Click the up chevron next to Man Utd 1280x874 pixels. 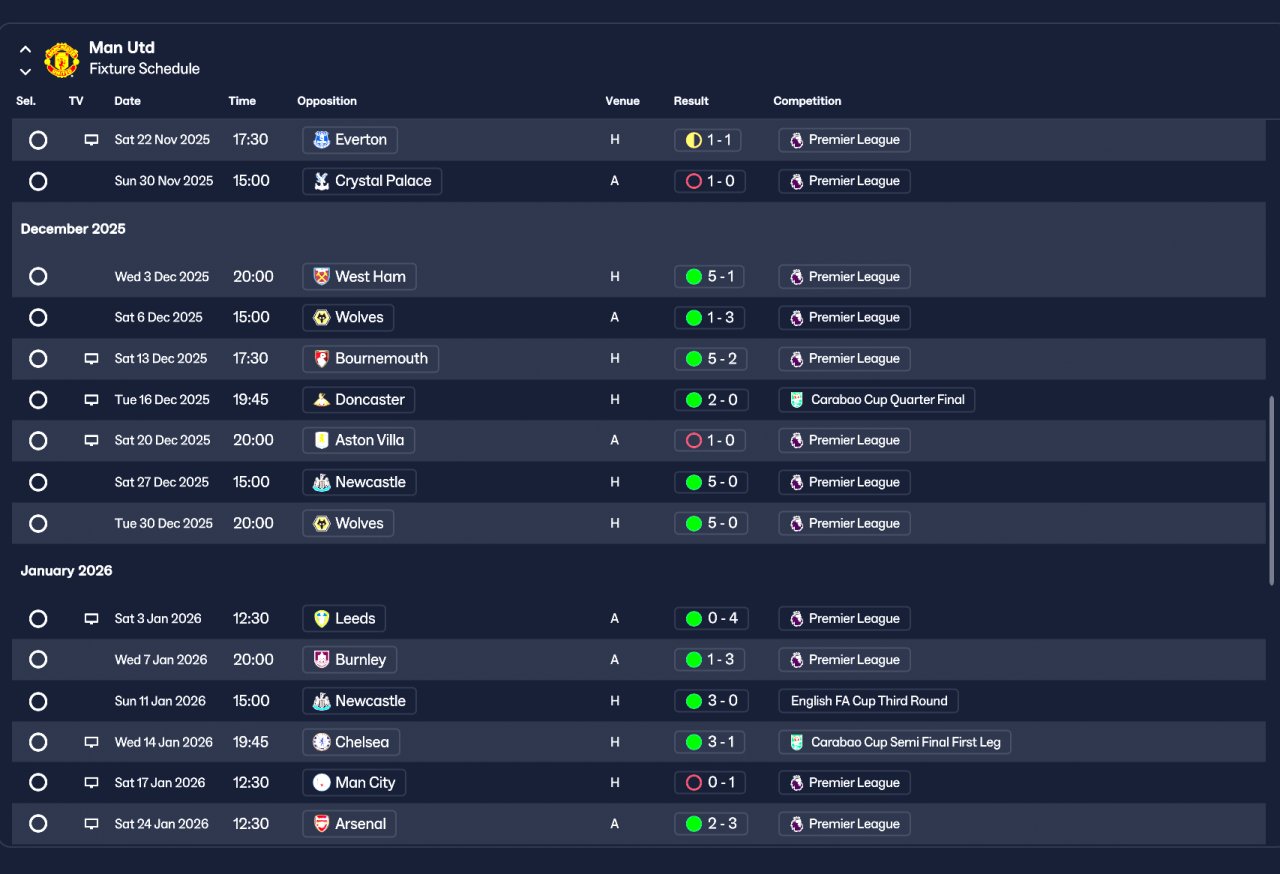pyautogui.click(x=25, y=49)
